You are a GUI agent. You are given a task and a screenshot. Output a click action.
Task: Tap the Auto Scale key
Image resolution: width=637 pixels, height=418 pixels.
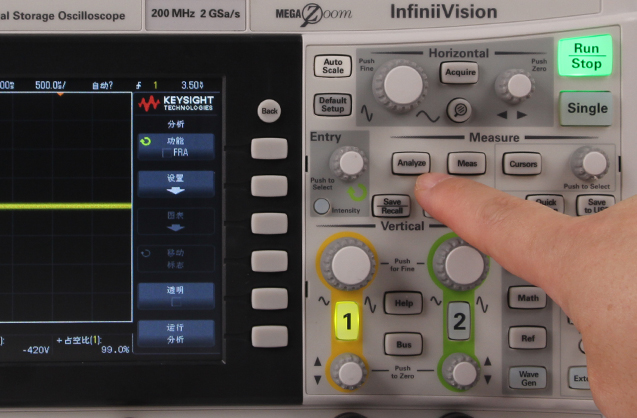333,66
